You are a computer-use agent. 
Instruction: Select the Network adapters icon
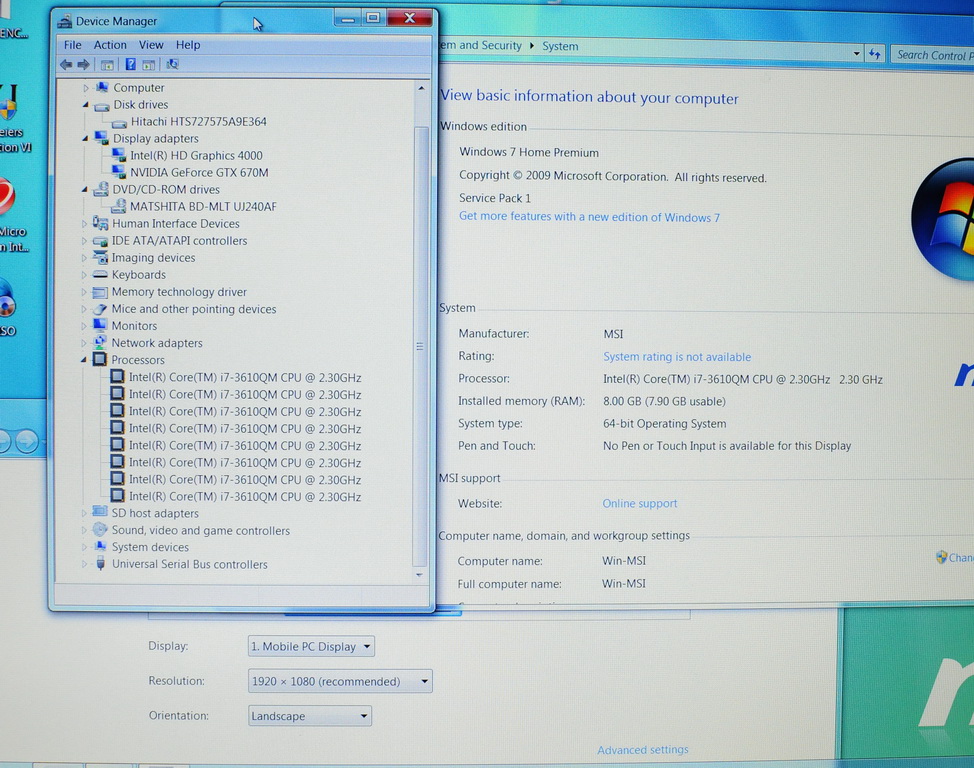[100, 342]
